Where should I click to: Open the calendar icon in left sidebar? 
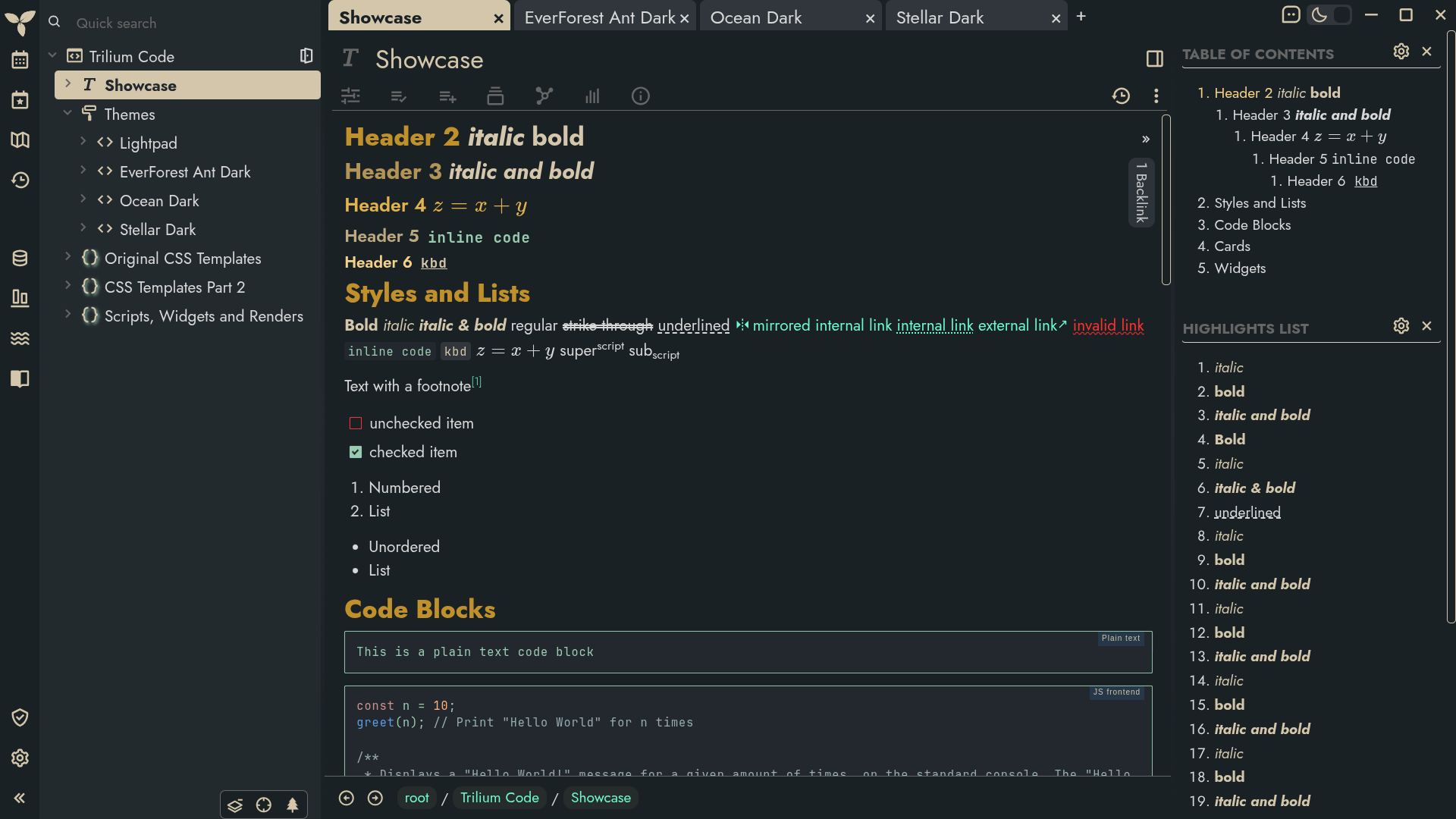click(20, 60)
